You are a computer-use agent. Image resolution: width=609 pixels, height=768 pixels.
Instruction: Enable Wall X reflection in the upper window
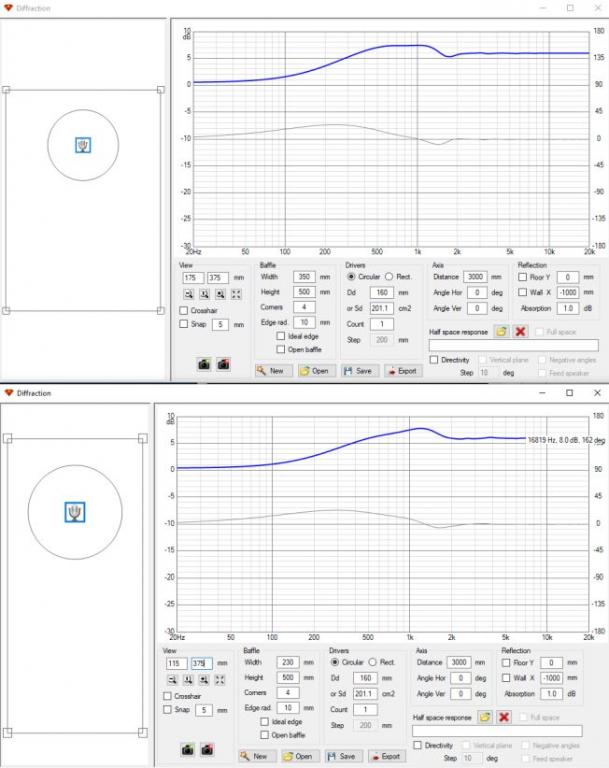[523, 292]
